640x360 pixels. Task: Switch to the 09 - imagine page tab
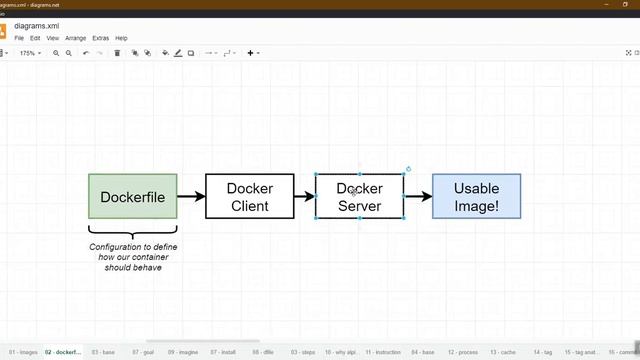tap(183, 352)
